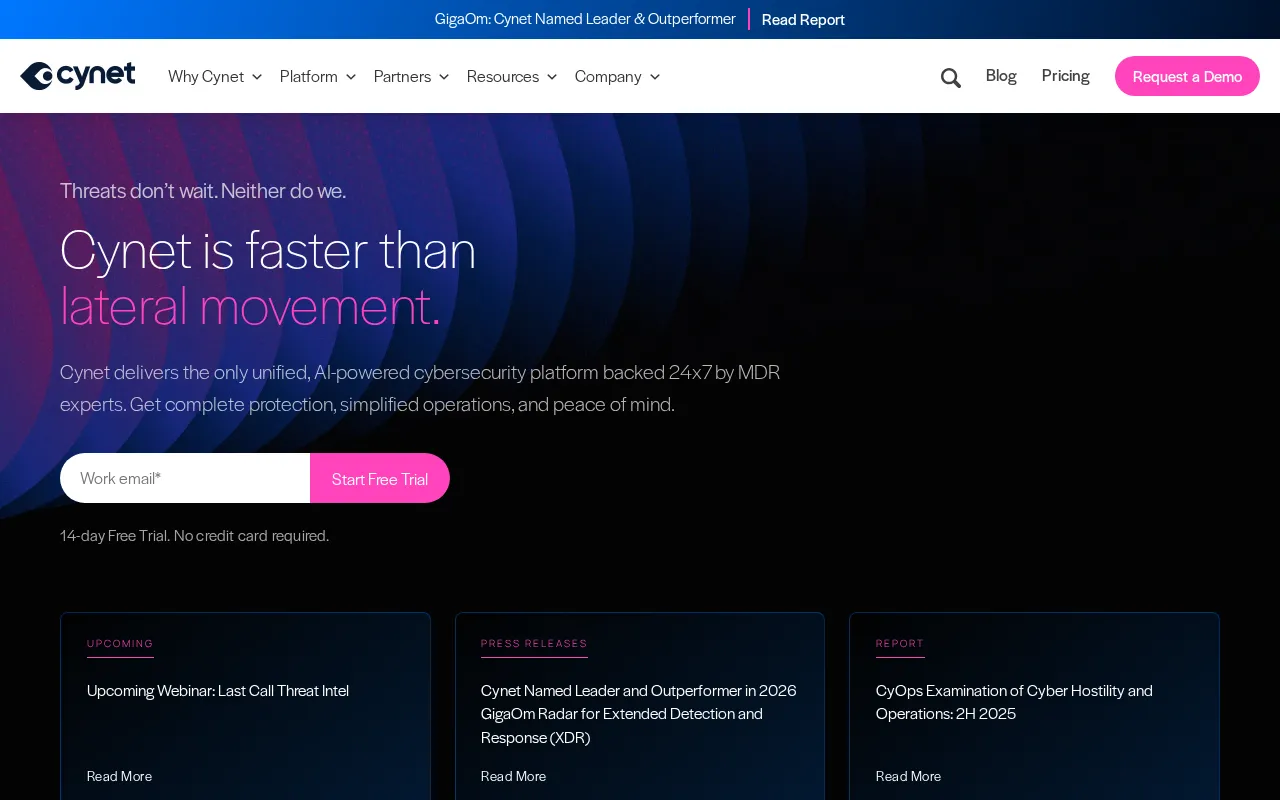The height and width of the screenshot is (800, 1280).
Task: Click GigaOm announcement banner text
Action: click(585, 18)
